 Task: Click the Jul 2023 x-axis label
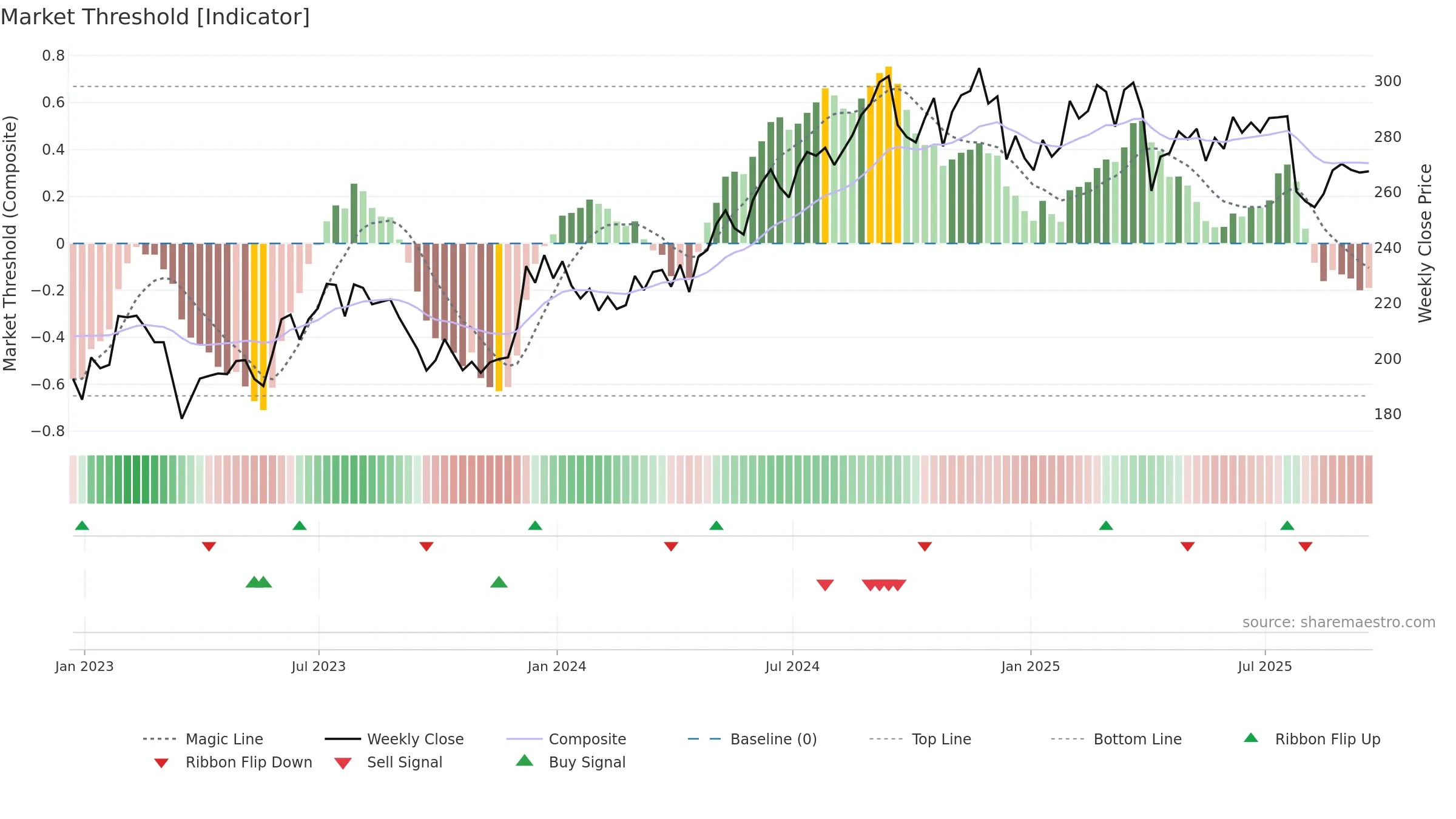(318, 666)
